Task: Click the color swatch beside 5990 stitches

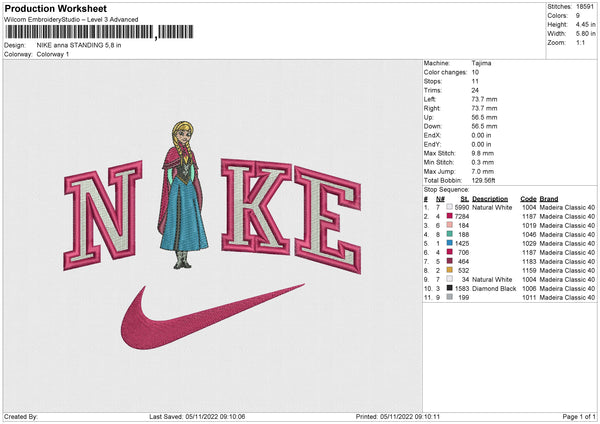Action: tap(449, 207)
